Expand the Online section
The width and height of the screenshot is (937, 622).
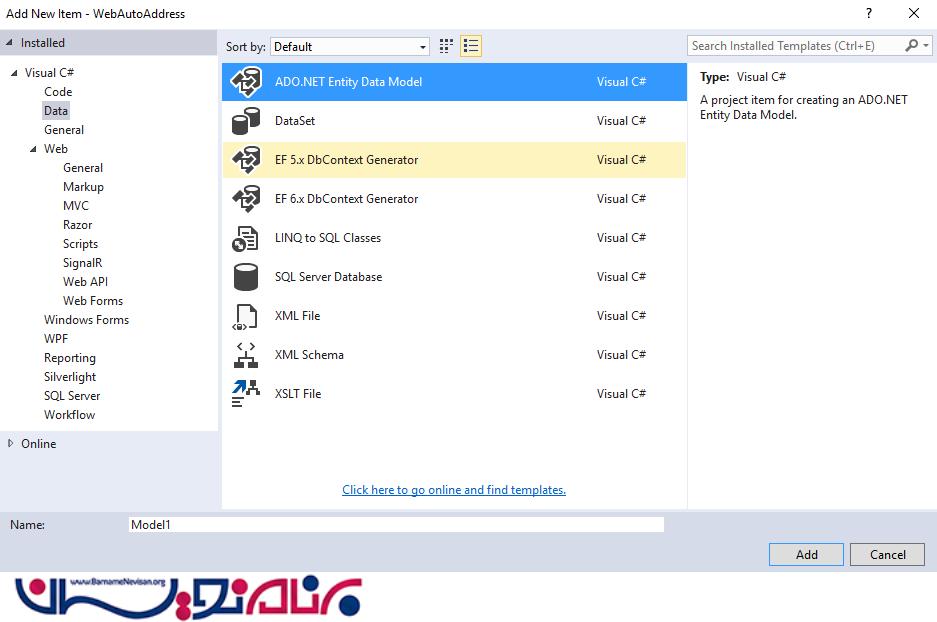(x=11, y=443)
